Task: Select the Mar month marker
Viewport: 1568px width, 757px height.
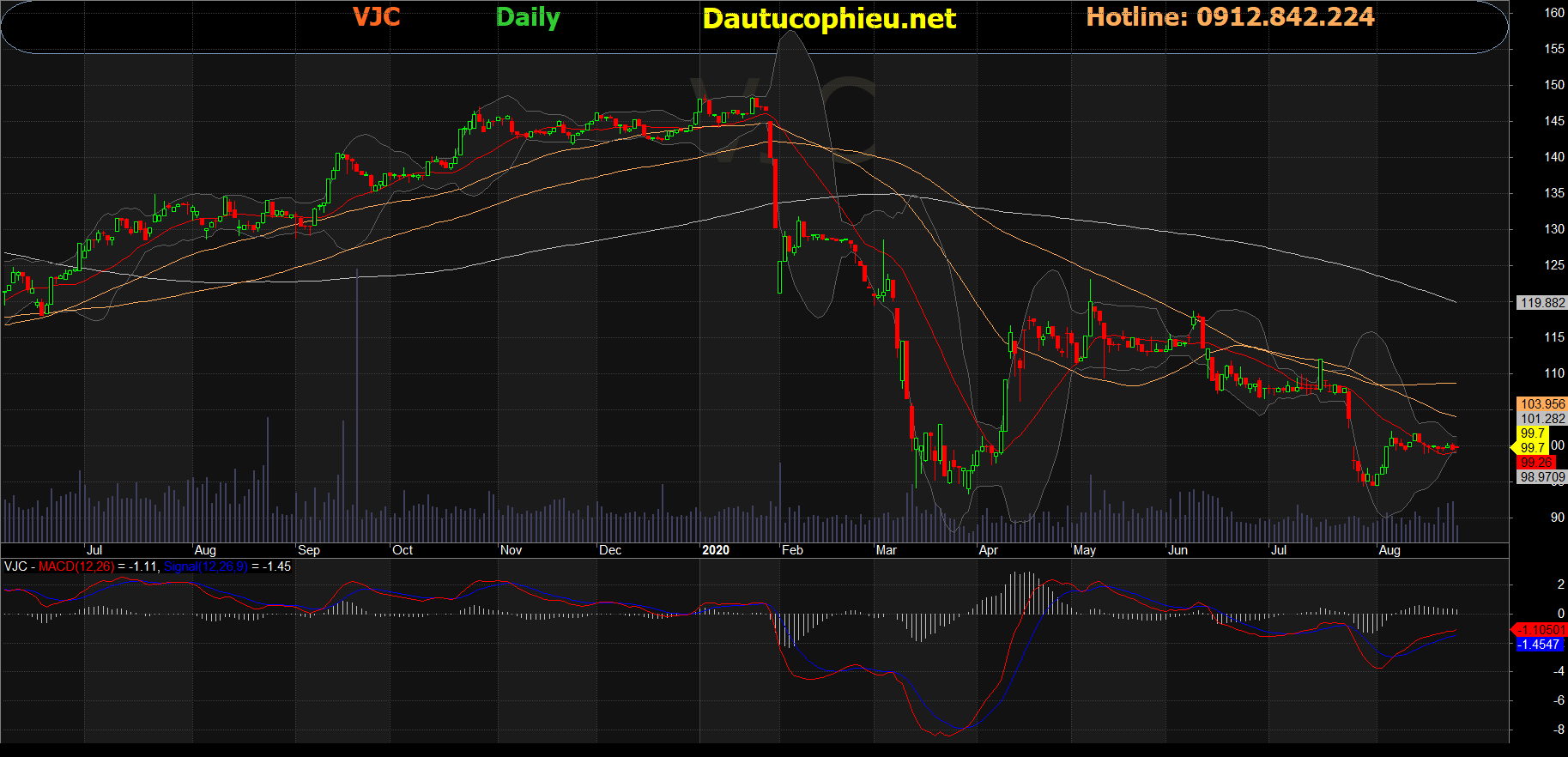Action: coord(886,550)
